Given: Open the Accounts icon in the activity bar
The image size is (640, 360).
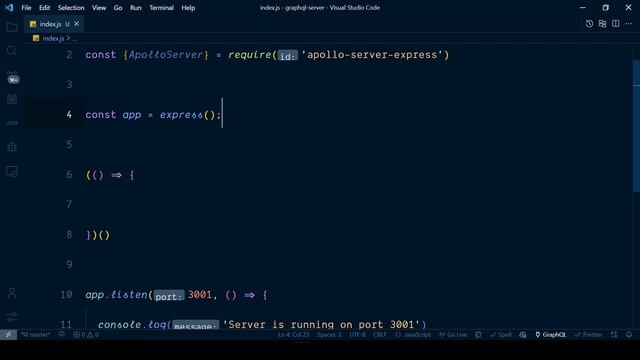Looking at the screenshot, I should pyautogui.click(x=12, y=293).
